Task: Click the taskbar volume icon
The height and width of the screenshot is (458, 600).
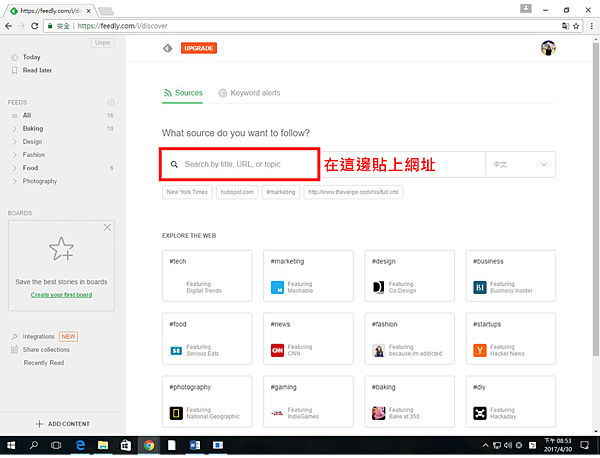Action: [x=508, y=445]
